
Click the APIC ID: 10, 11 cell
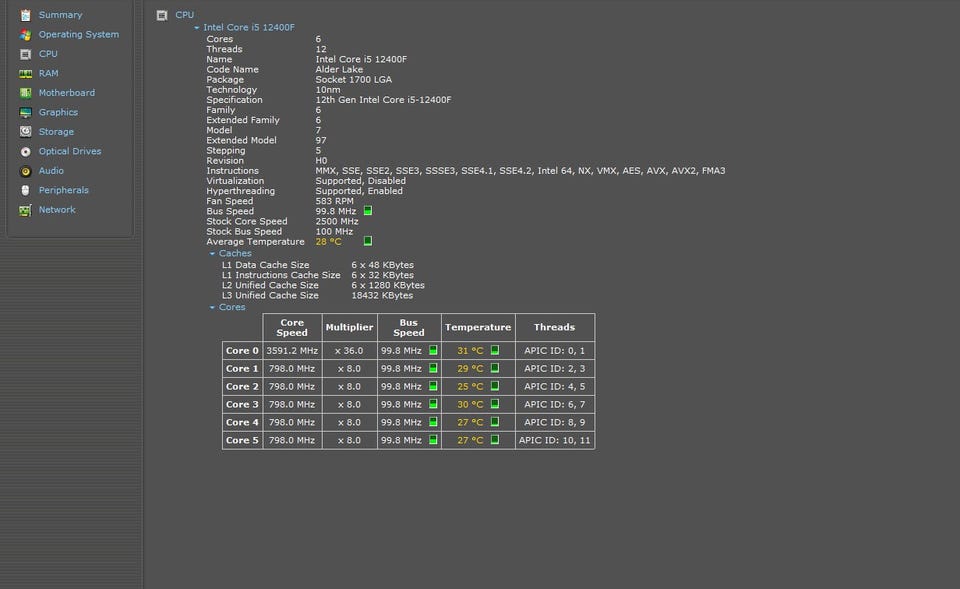pyautogui.click(x=555, y=440)
